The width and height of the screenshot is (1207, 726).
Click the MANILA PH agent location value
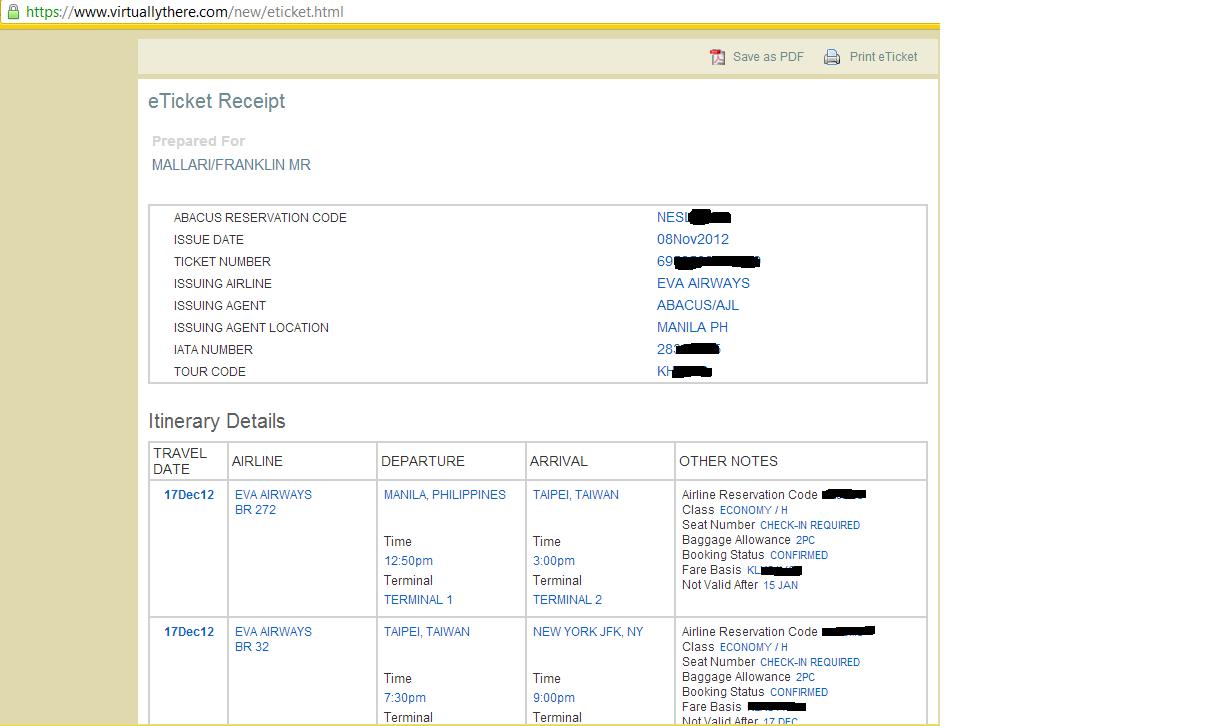[692, 327]
